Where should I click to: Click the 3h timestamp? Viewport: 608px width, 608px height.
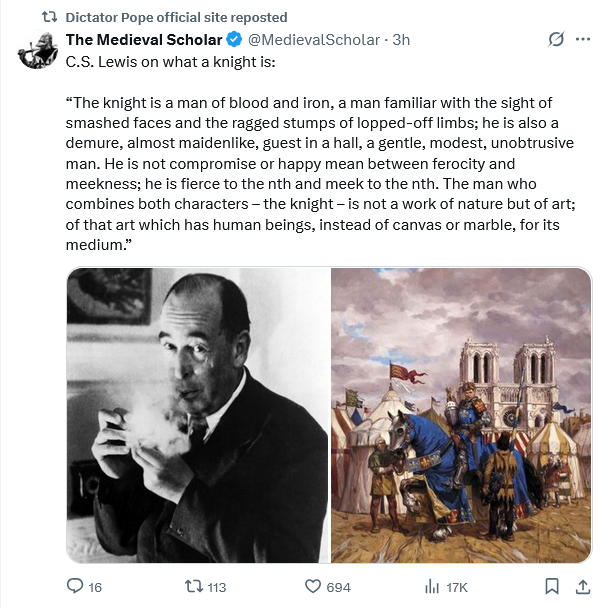click(401, 40)
